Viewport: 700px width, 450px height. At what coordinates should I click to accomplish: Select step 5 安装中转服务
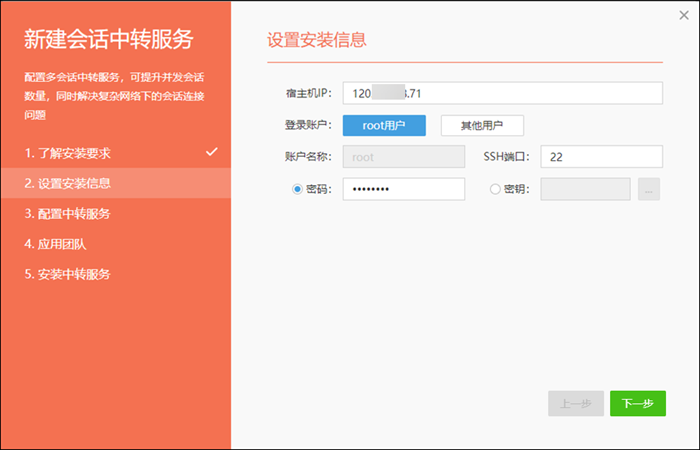pyautogui.click(x=68, y=273)
